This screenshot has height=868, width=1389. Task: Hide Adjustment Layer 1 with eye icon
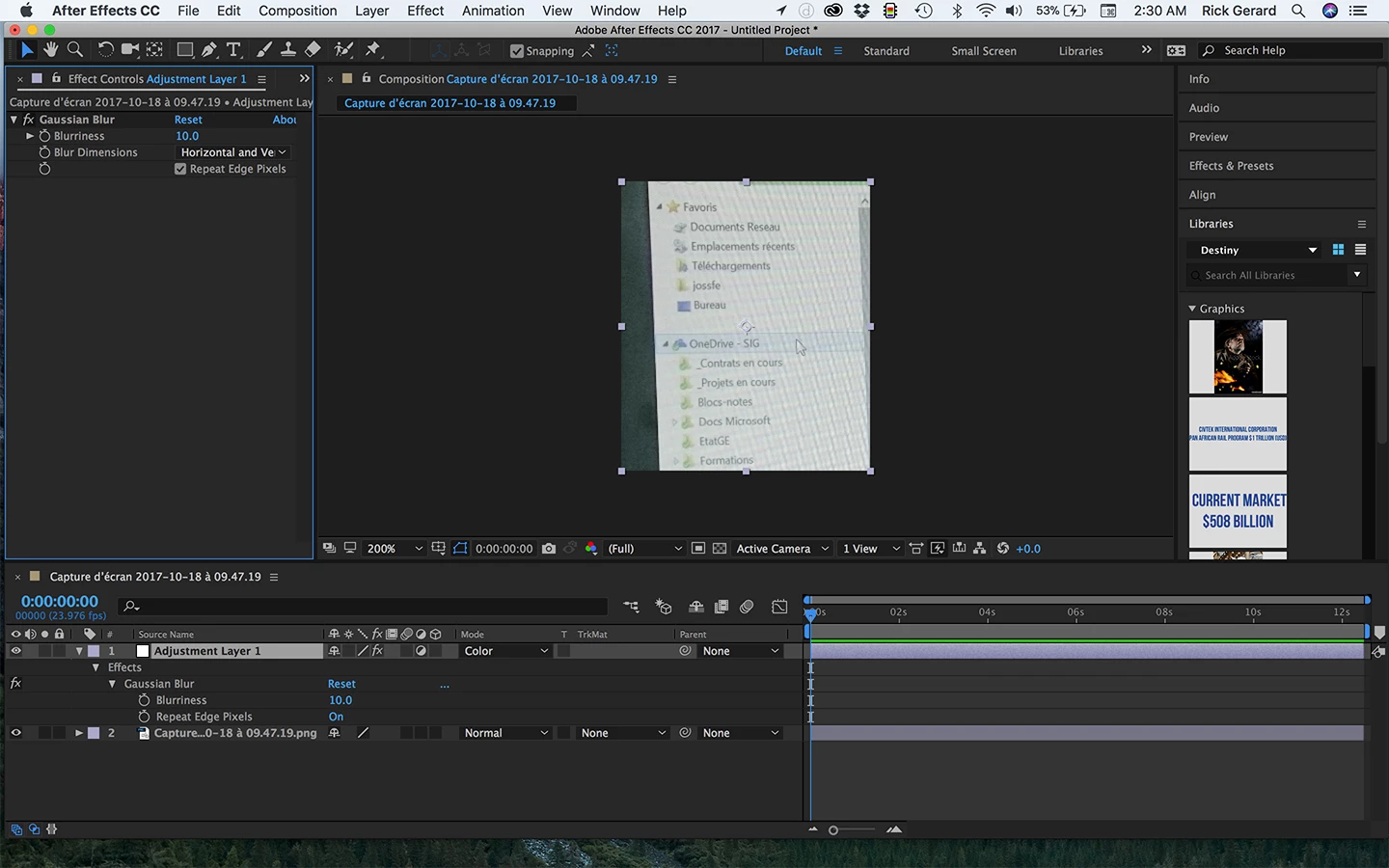coord(15,651)
